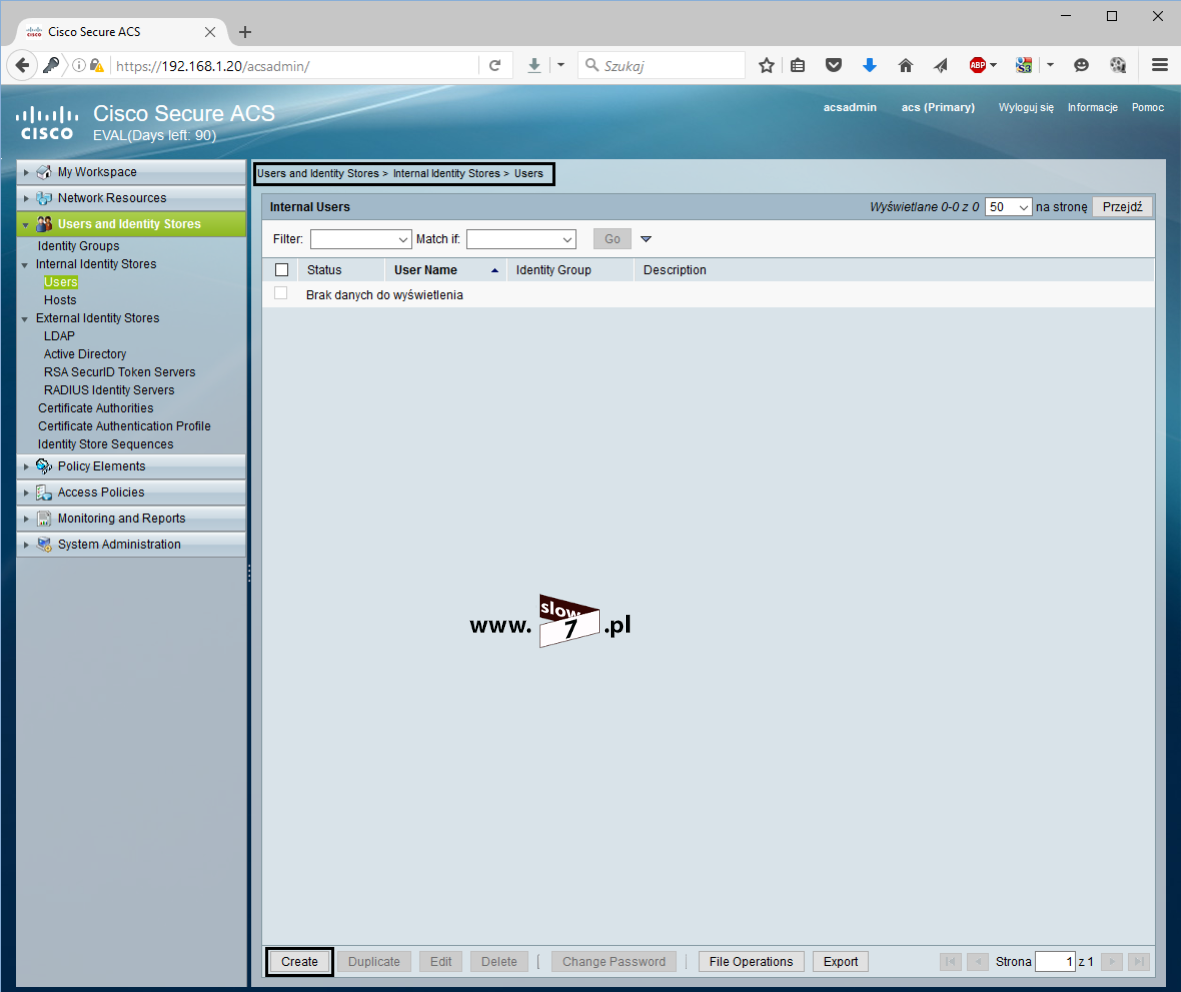This screenshot has width=1181, height=992.
Task: Expand the My Workspace section arrow
Action: point(26,172)
